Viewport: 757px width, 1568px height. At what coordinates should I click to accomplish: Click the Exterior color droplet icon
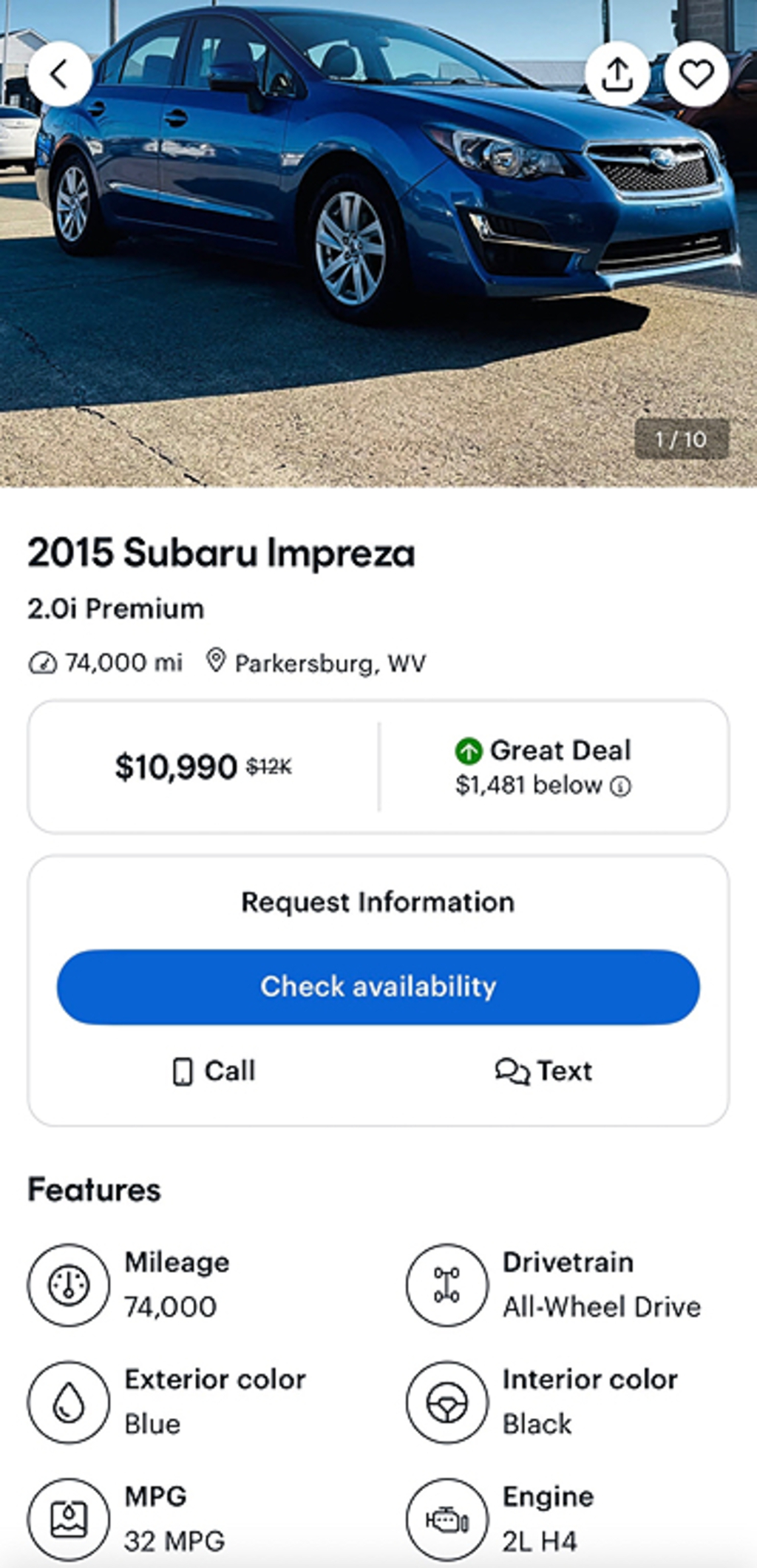pos(69,1402)
